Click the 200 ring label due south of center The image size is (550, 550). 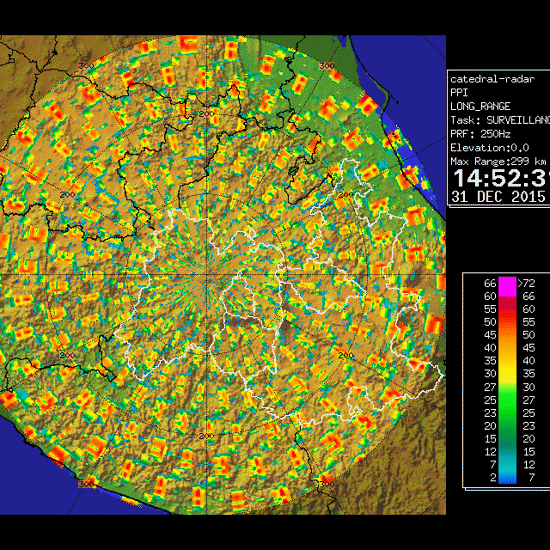(x=206, y=436)
